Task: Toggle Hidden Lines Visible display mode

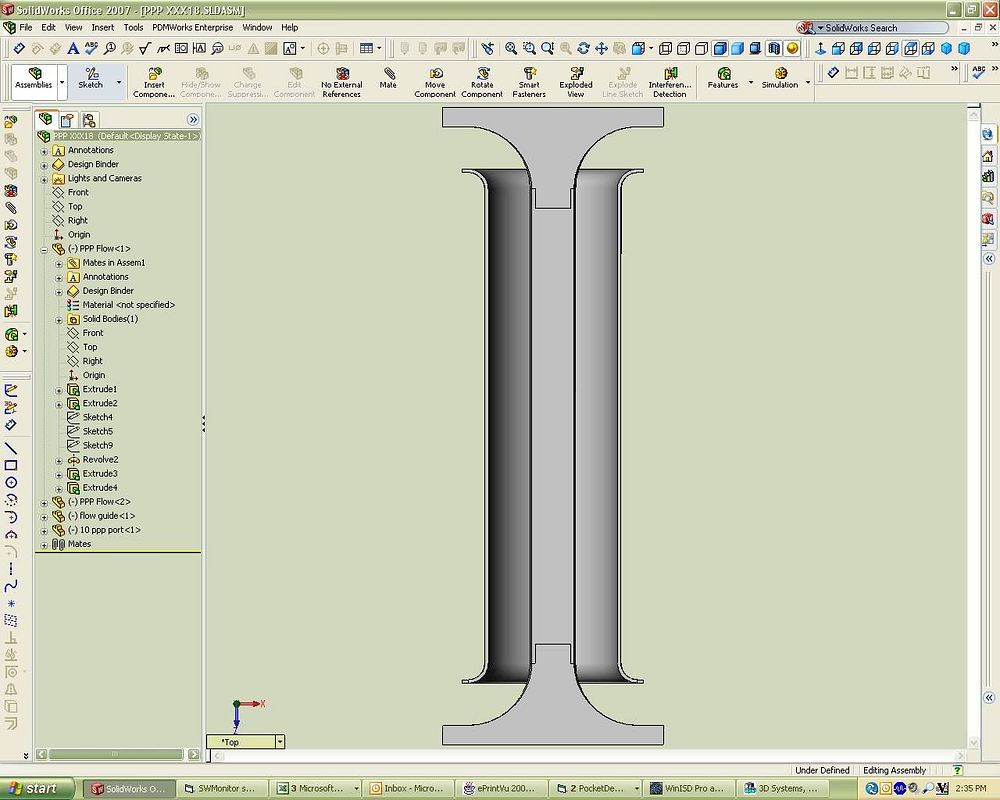Action: click(683, 48)
